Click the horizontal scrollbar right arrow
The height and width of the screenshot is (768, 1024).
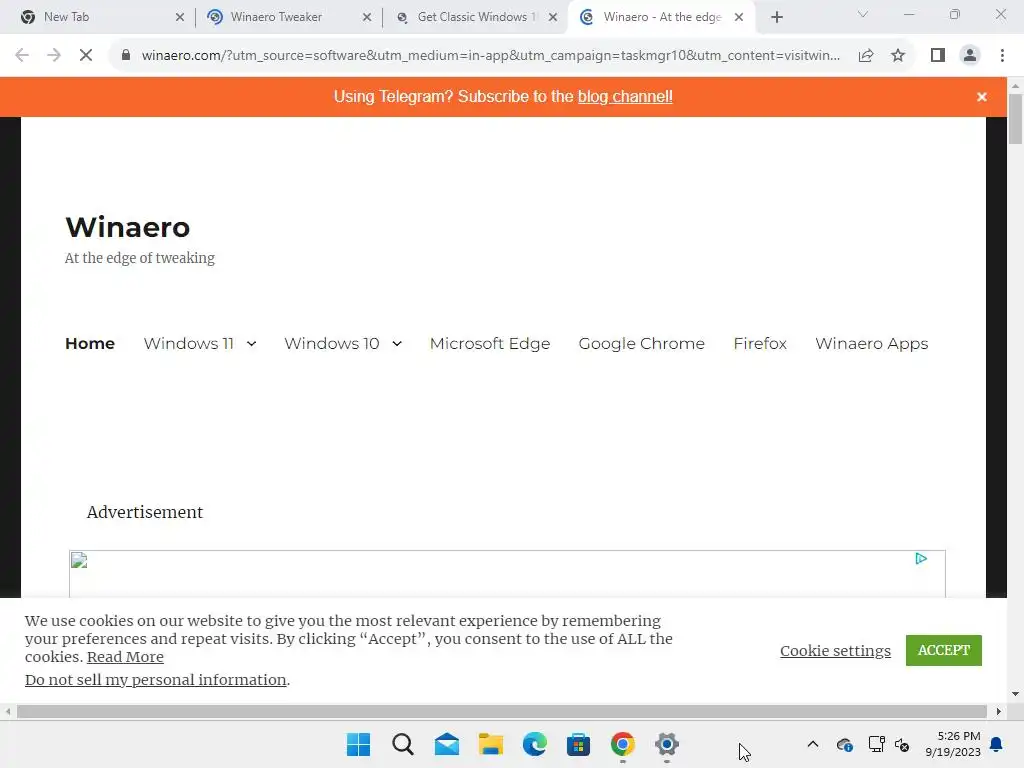pyautogui.click(x=999, y=712)
